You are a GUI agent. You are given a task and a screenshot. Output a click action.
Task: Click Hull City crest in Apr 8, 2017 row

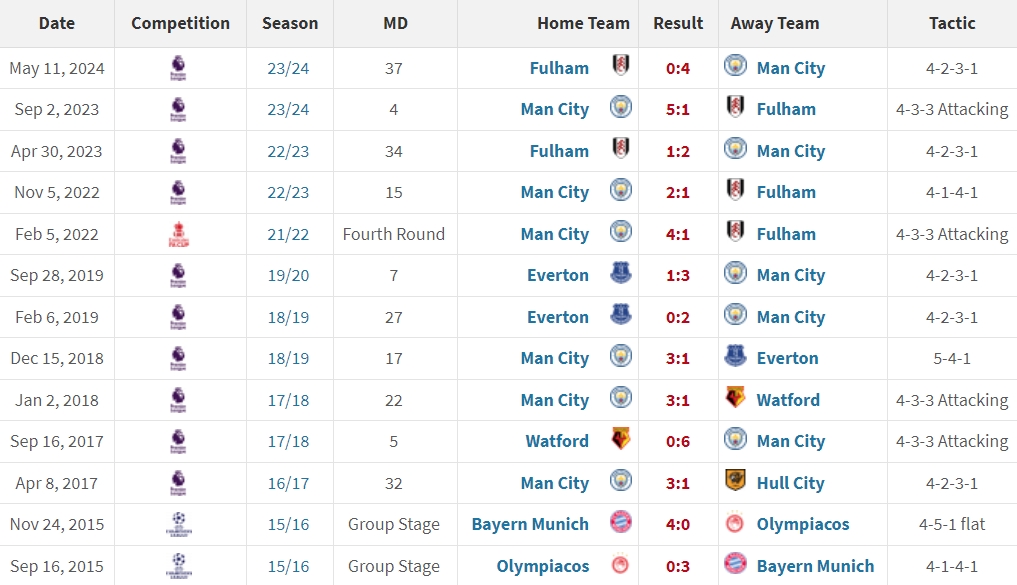tap(735, 481)
